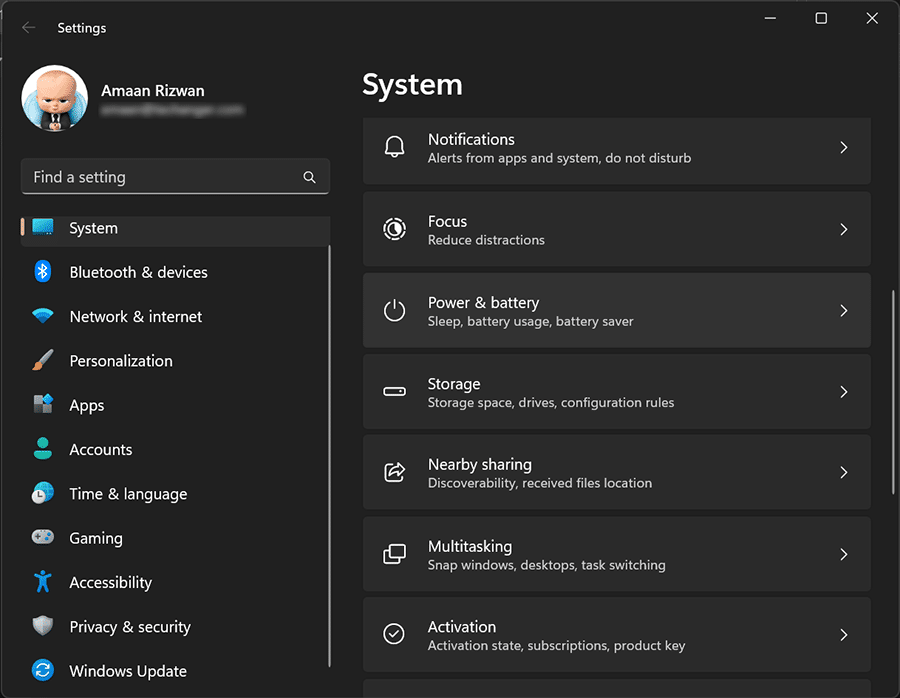Click the Notifications bell icon
The height and width of the screenshot is (698, 900).
395,148
